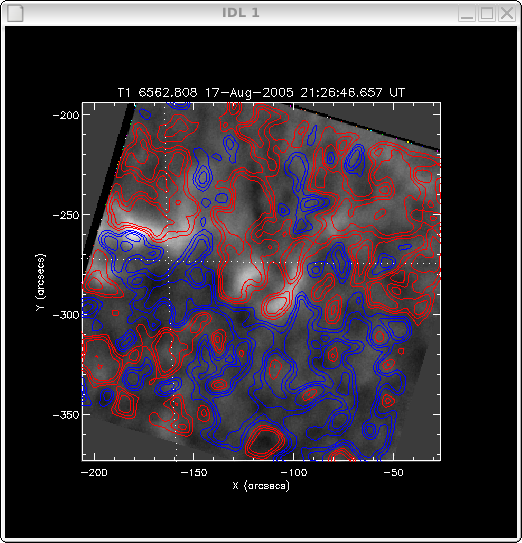
Task: Click the window menu icon in title bar
Action: click(15, 14)
